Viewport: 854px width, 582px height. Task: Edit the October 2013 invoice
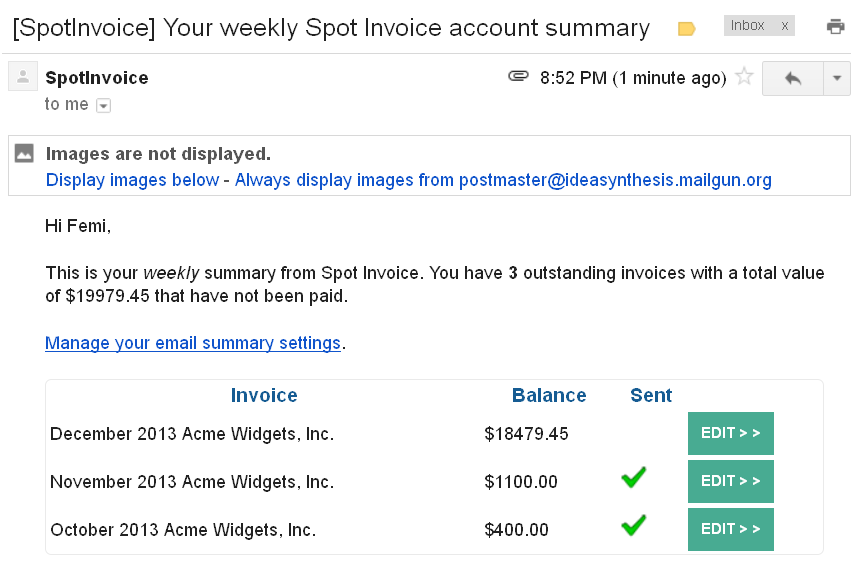pos(731,529)
